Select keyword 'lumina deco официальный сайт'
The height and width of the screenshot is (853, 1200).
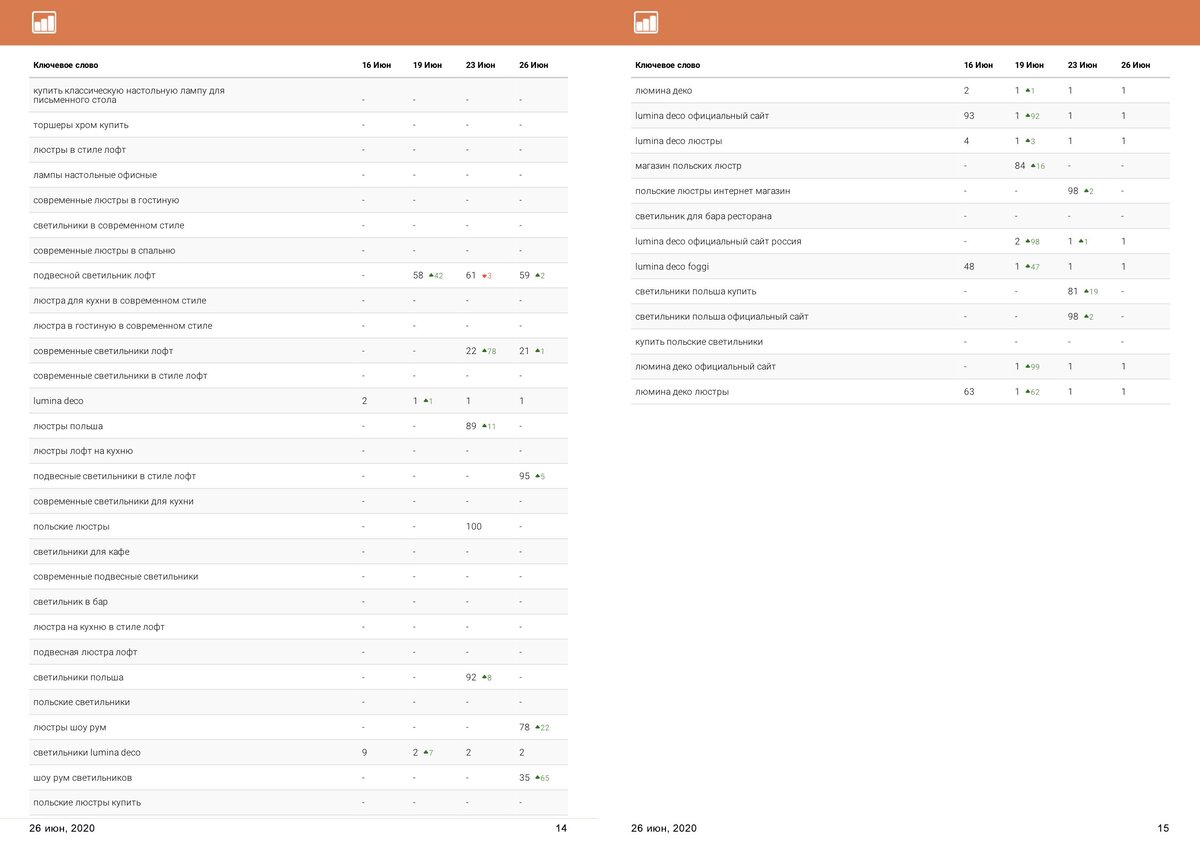pos(702,115)
